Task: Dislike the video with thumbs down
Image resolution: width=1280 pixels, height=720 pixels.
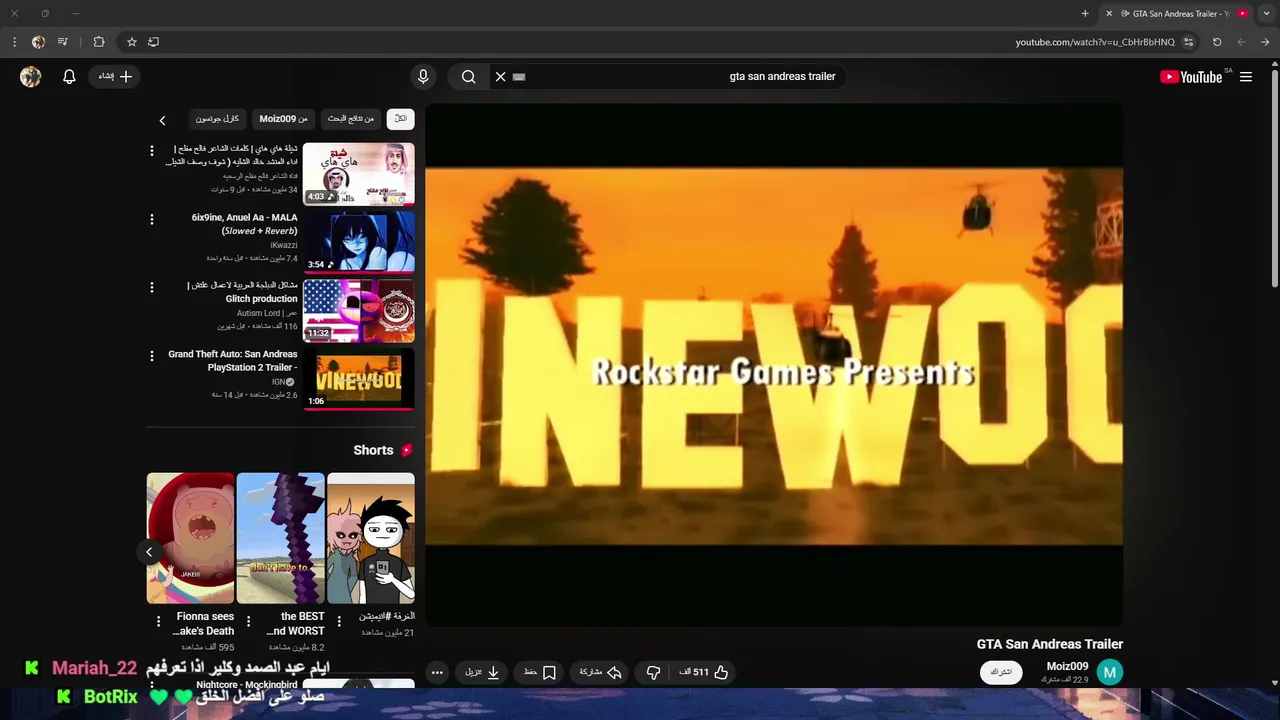Action: (653, 673)
